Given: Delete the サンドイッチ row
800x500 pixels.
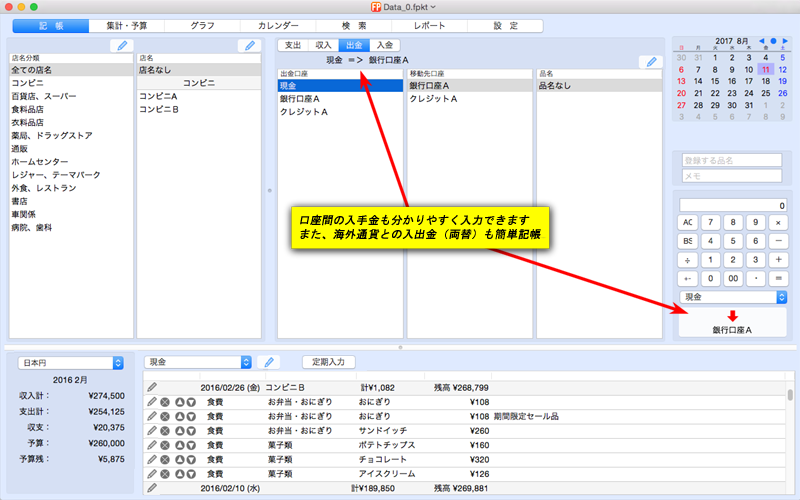Looking at the screenshot, I should pyautogui.click(x=165, y=431).
